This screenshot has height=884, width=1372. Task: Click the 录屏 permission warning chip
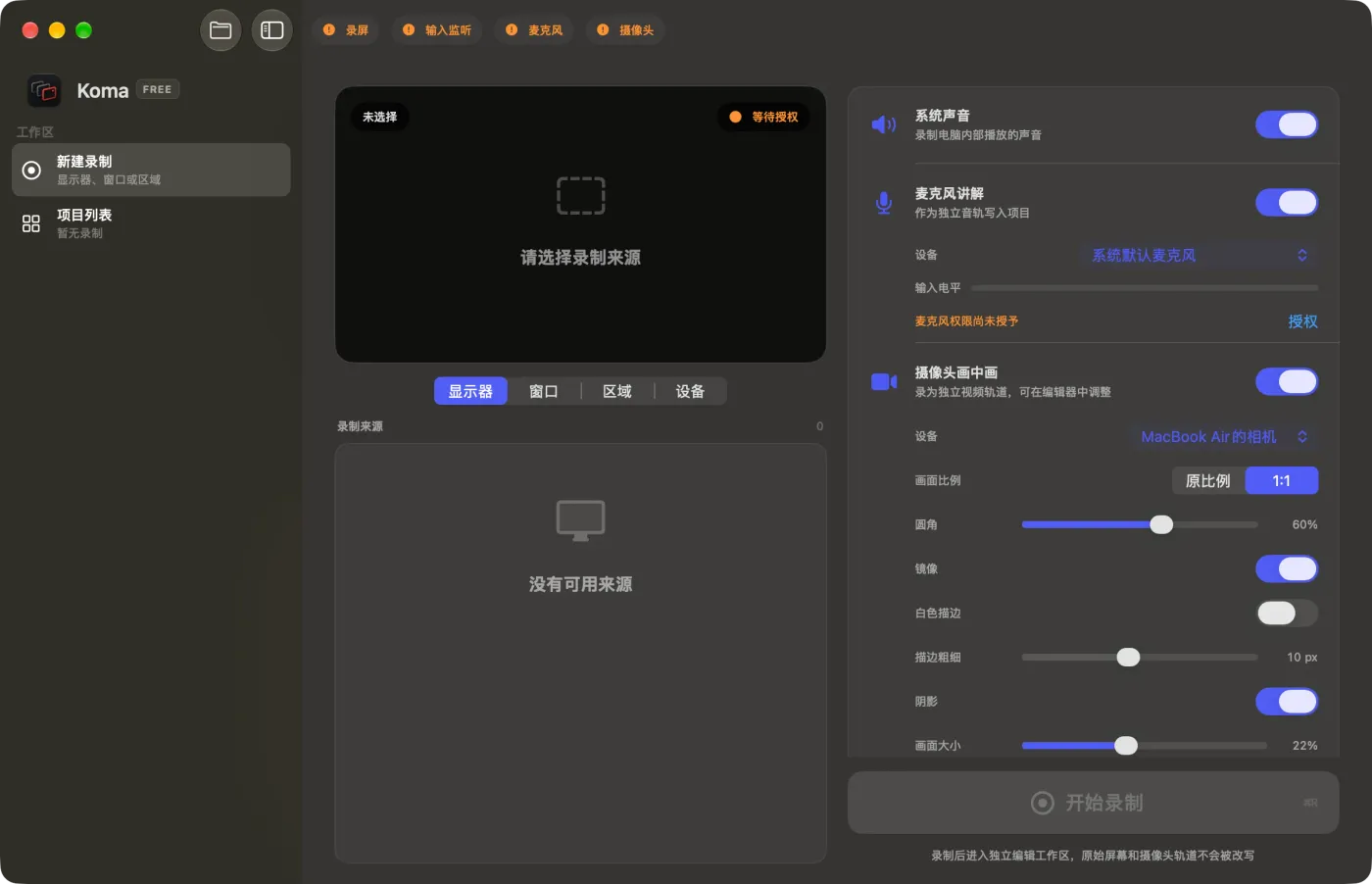click(346, 30)
